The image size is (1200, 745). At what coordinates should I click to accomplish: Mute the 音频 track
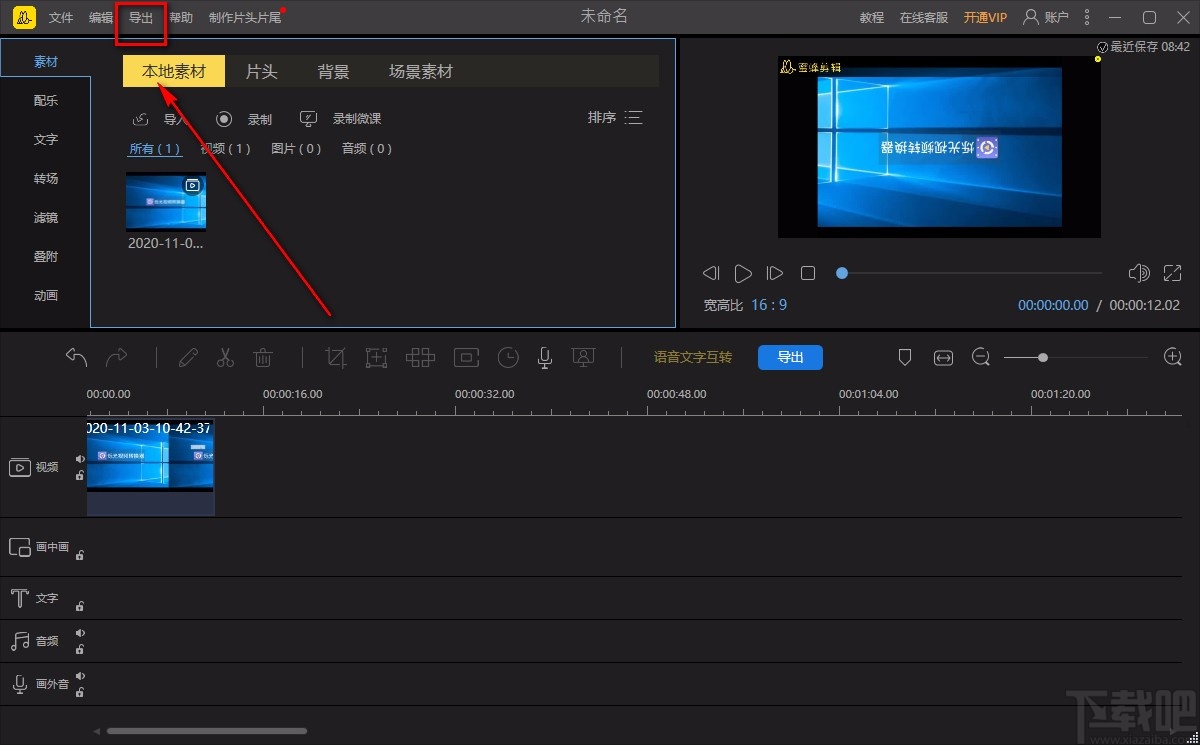[81, 633]
